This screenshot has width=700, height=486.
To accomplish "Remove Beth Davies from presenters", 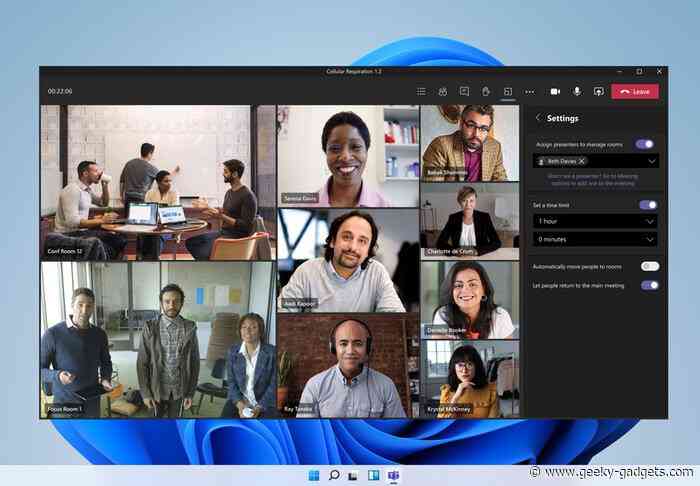I will (x=582, y=161).
